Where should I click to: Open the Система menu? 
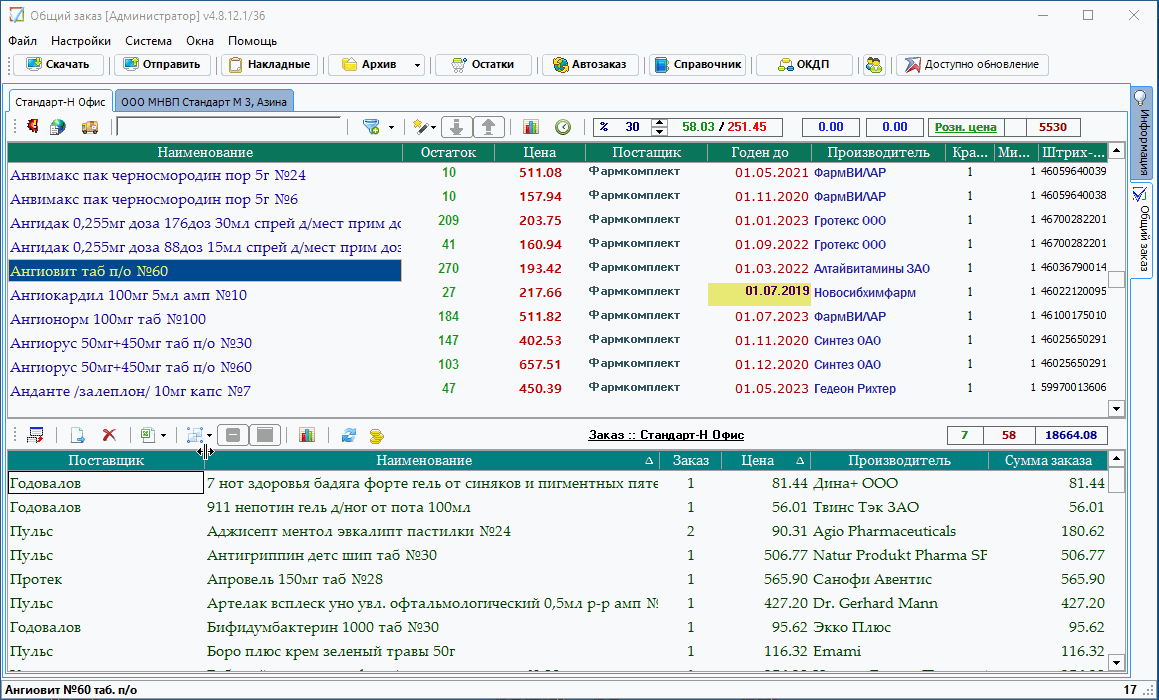pos(149,41)
